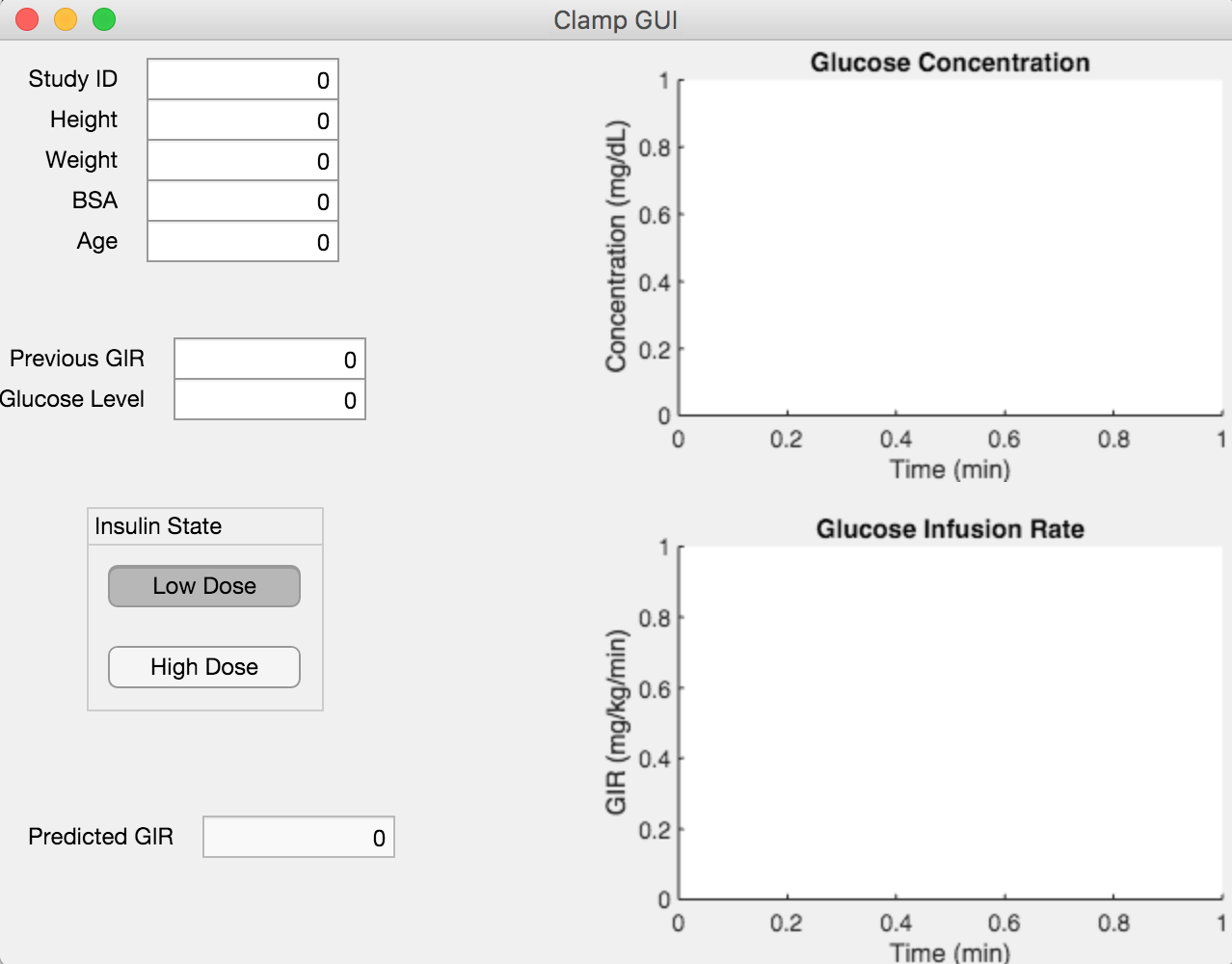The image size is (1232, 964).
Task: Click inside the Glucose Concentration plot area
Action: [950, 248]
